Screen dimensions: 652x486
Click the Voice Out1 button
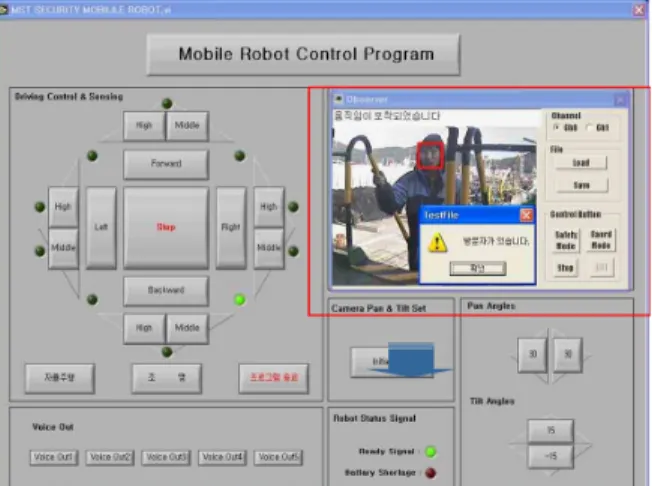[54, 457]
